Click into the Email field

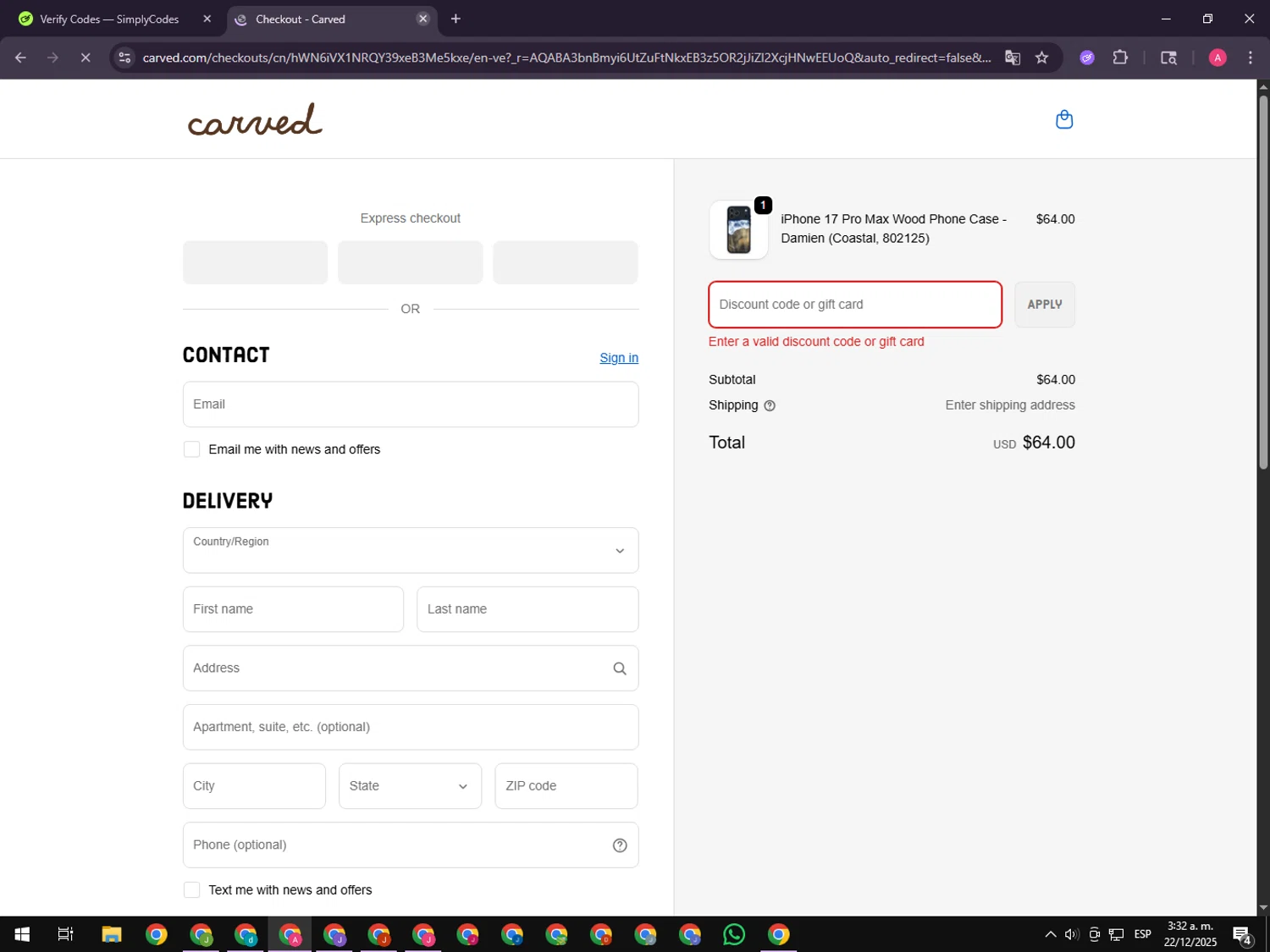(x=411, y=404)
